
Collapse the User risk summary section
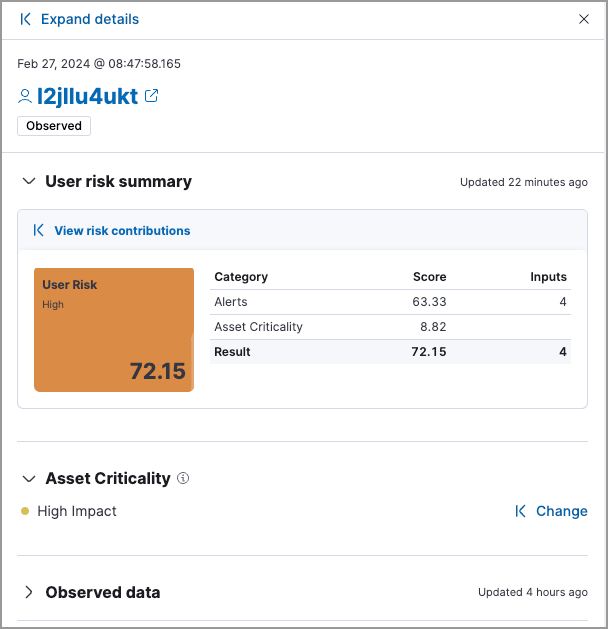click(x=28, y=181)
